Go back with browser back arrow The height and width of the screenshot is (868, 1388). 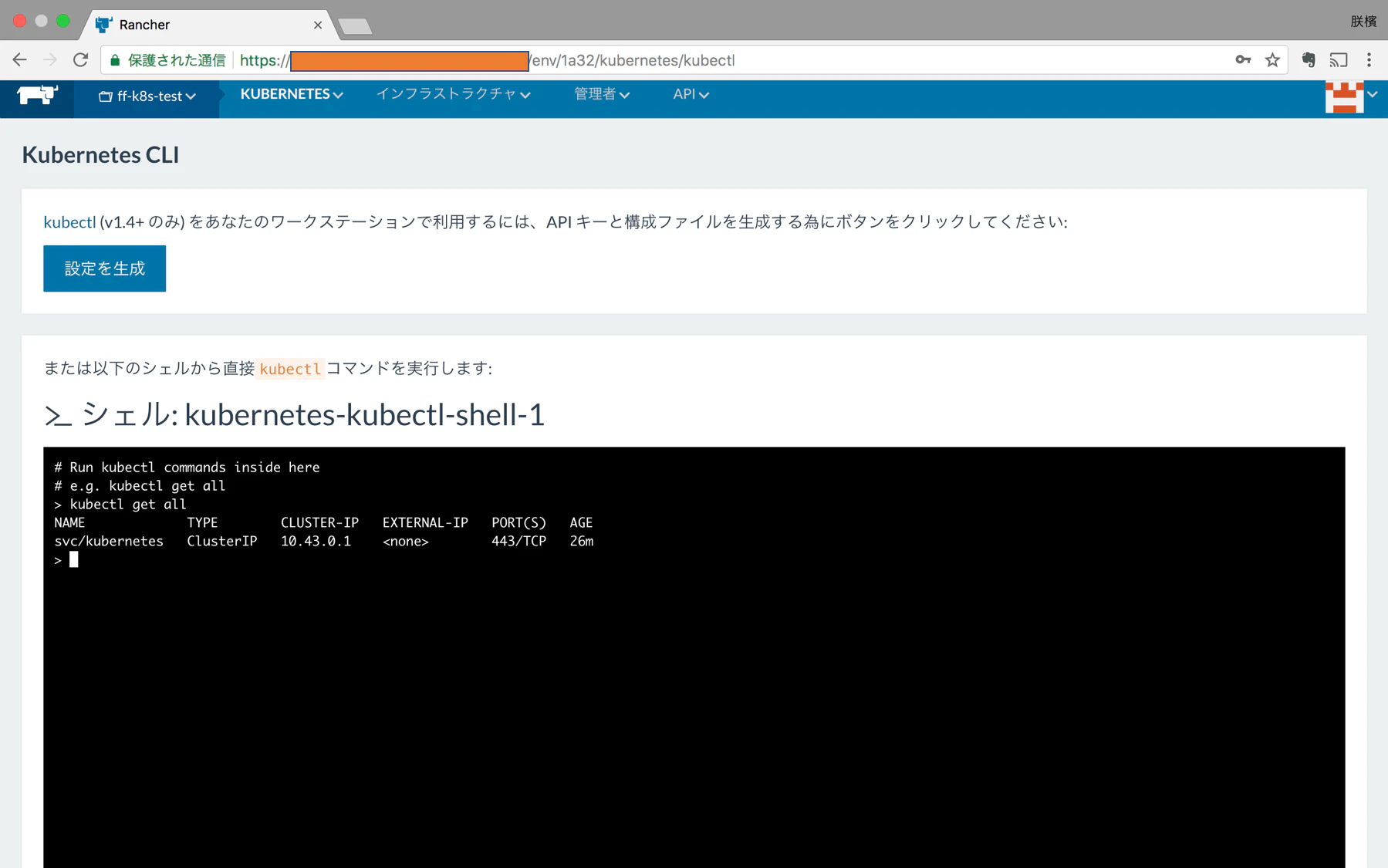tap(19, 60)
